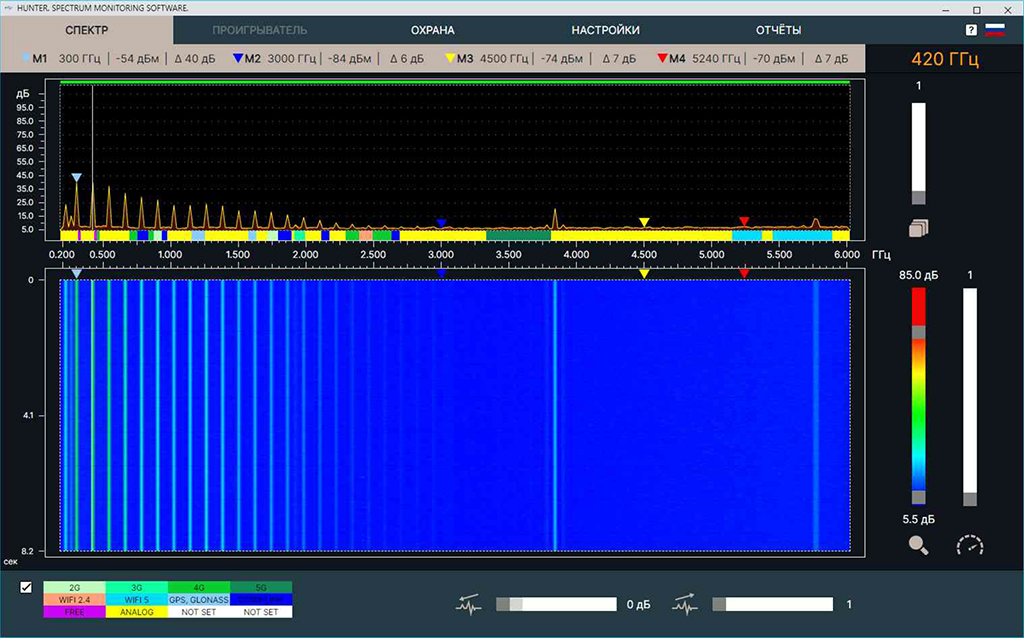This screenshot has height=638, width=1024.
Task: Open the ОХРАНА tab
Action: click(432, 30)
